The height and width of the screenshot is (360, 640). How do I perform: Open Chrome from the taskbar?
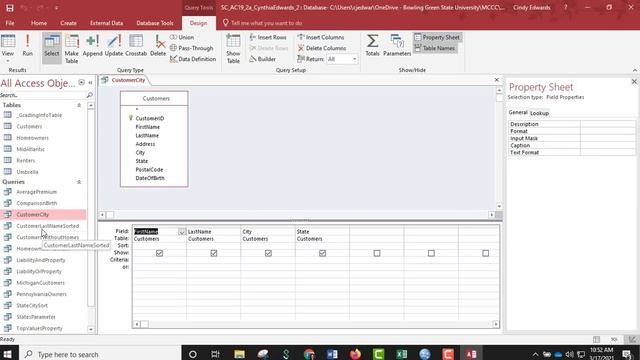(x=309, y=354)
